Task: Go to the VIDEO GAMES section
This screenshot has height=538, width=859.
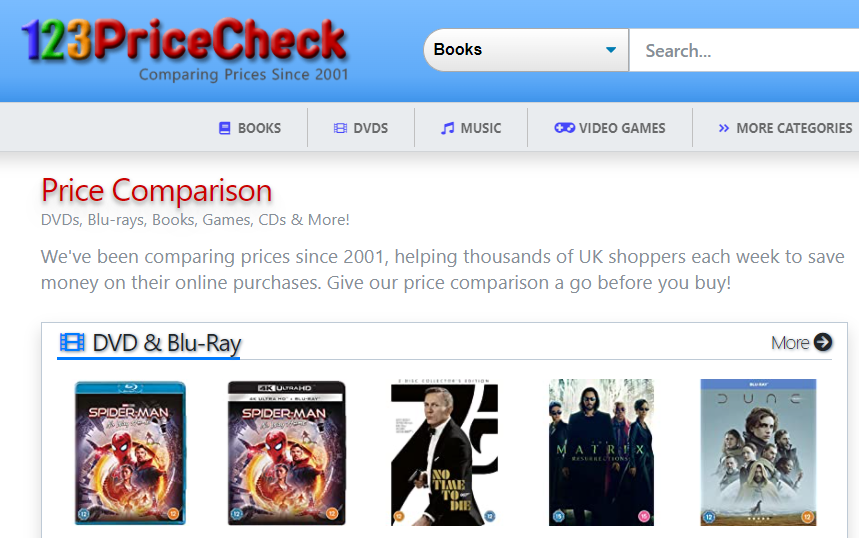Action: click(x=610, y=128)
